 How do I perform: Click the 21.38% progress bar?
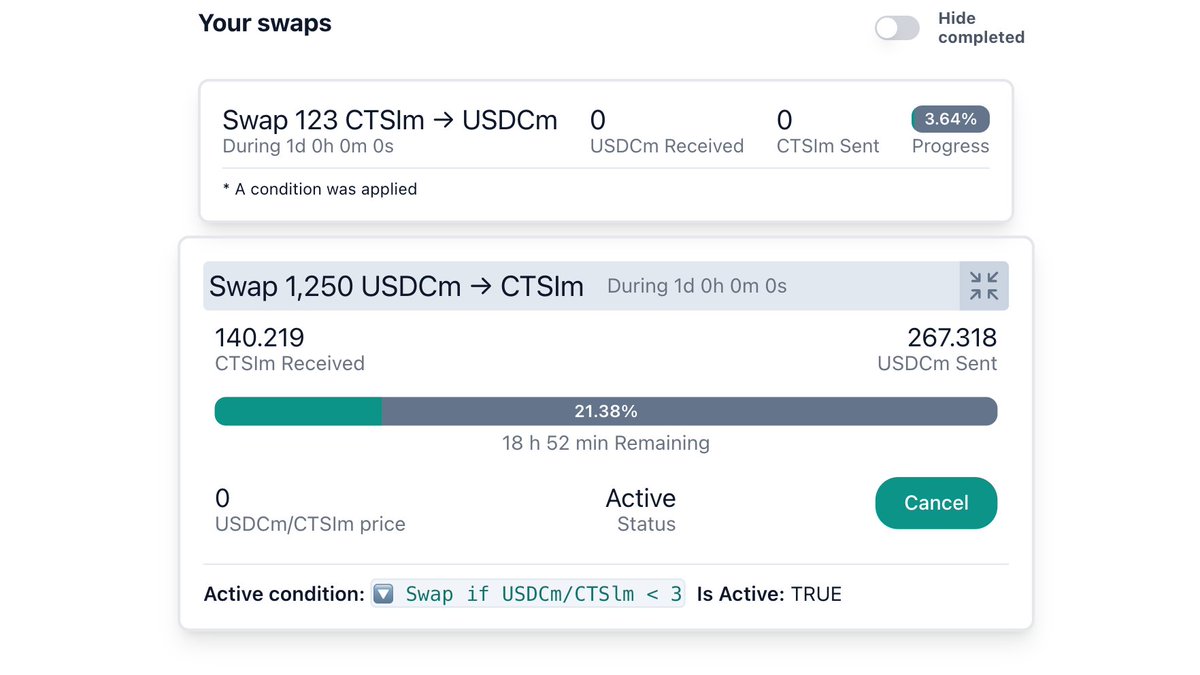606,411
